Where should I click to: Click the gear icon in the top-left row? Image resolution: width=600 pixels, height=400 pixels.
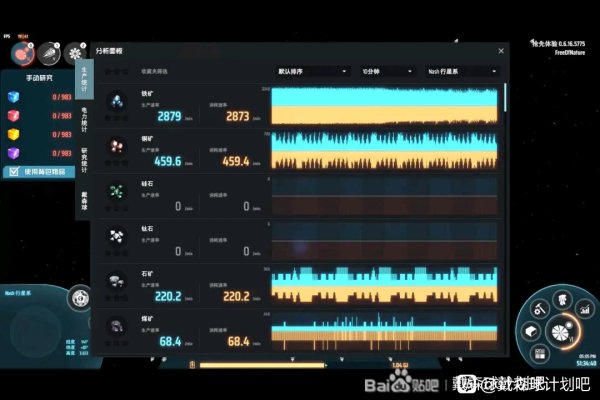(x=76, y=53)
